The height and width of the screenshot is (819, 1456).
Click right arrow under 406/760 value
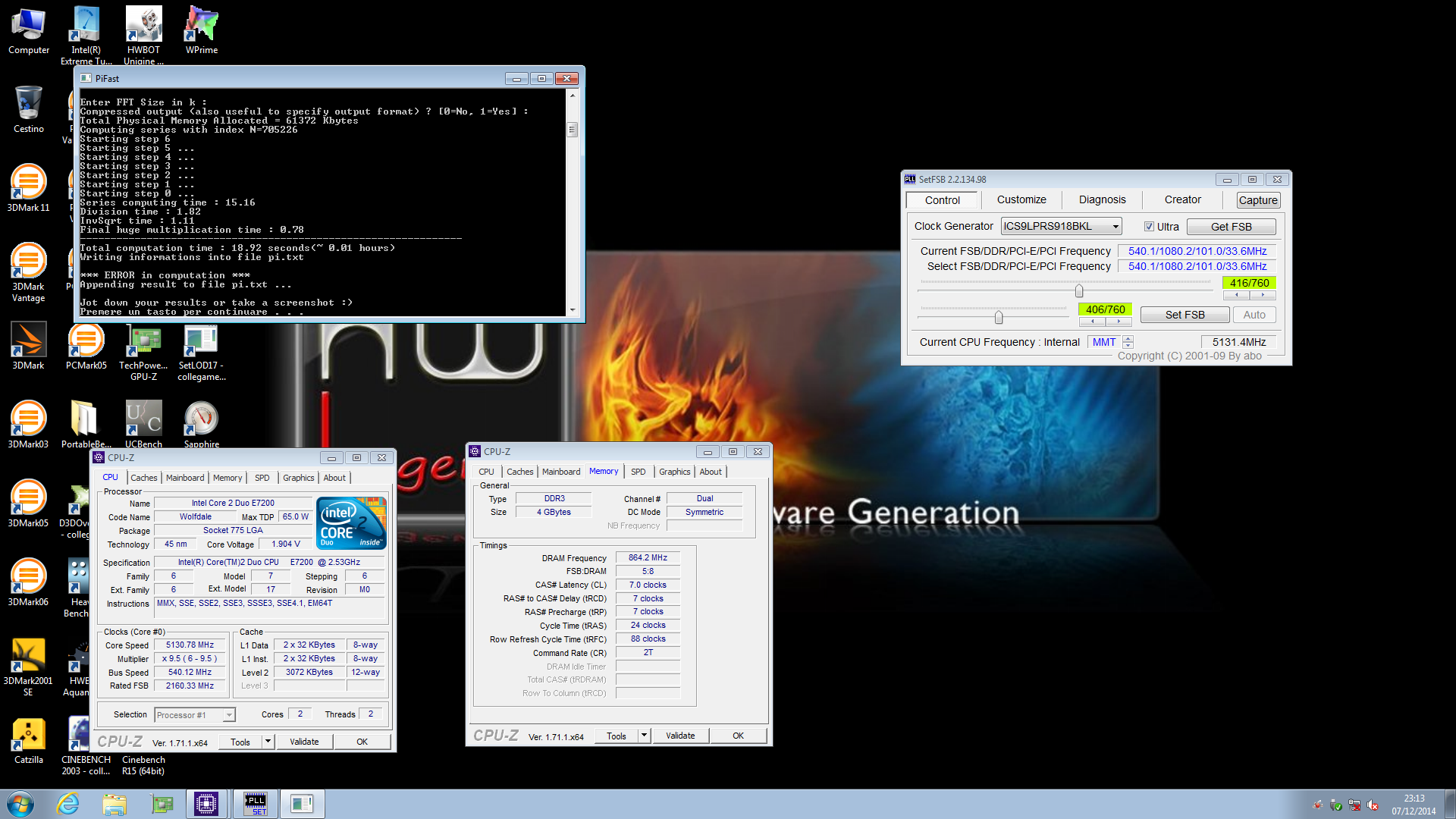coord(1119,322)
